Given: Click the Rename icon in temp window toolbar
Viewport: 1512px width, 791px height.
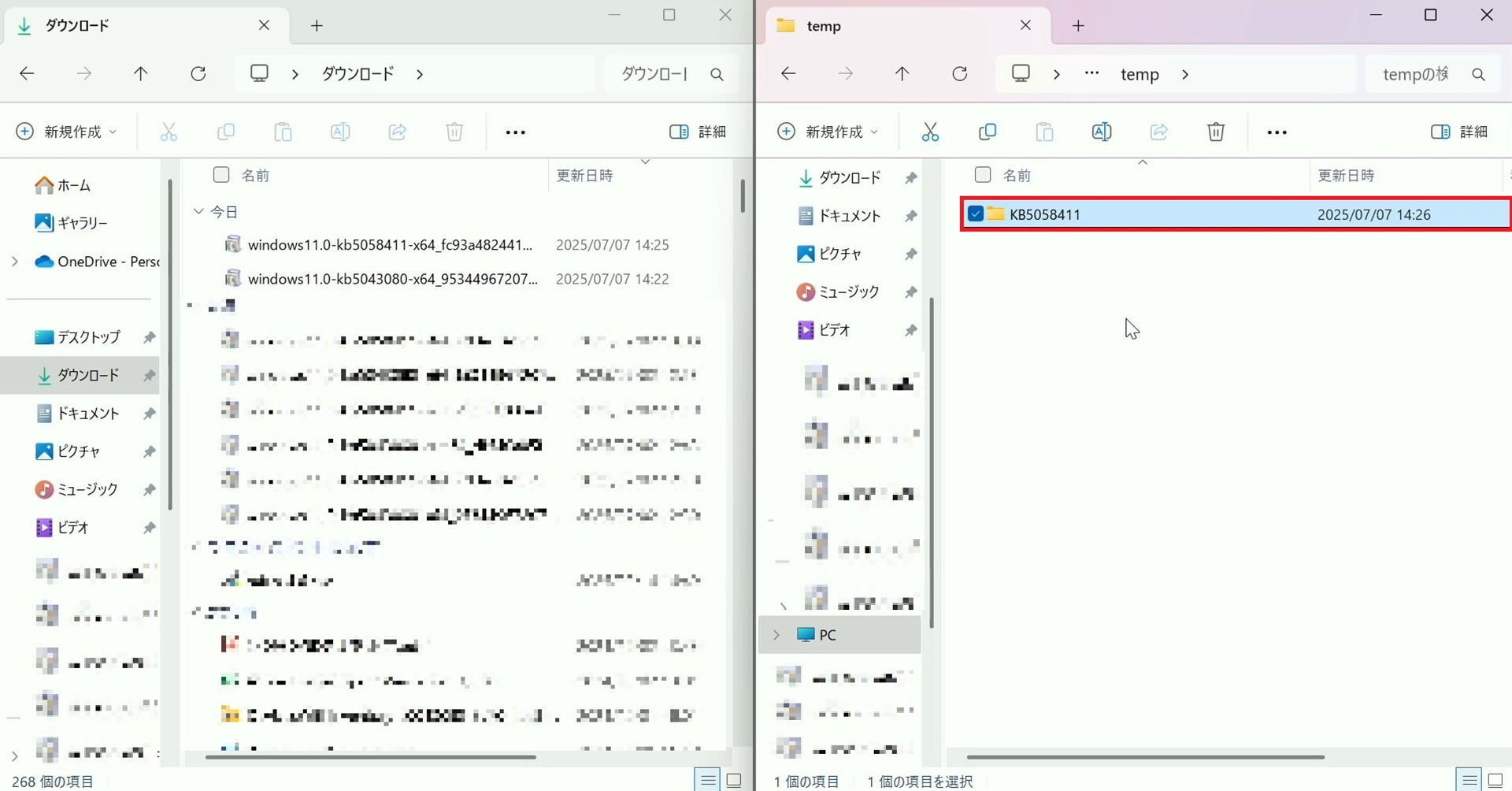Looking at the screenshot, I should [1101, 132].
